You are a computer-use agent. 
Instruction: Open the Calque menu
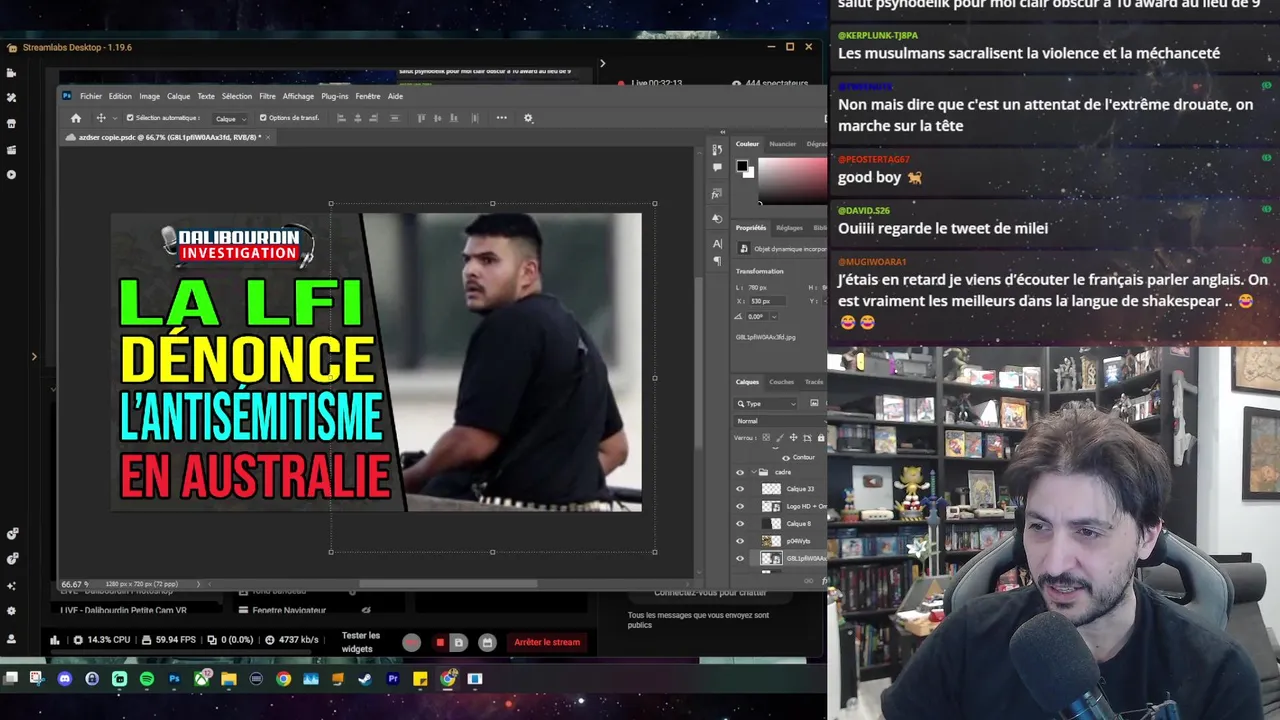(x=179, y=96)
